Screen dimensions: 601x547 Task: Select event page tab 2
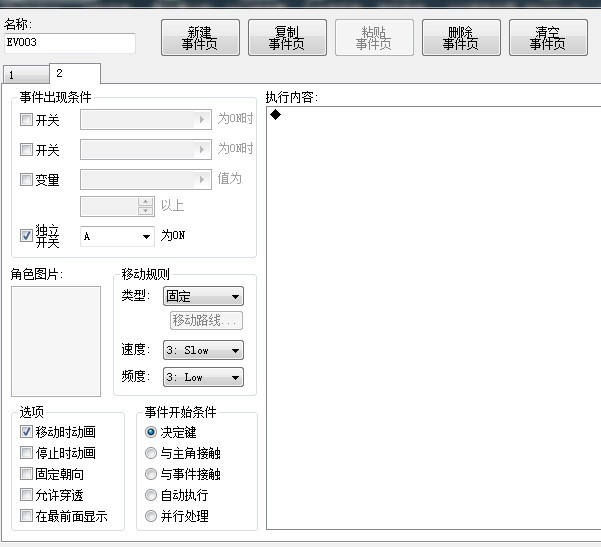[x=75, y=73]
